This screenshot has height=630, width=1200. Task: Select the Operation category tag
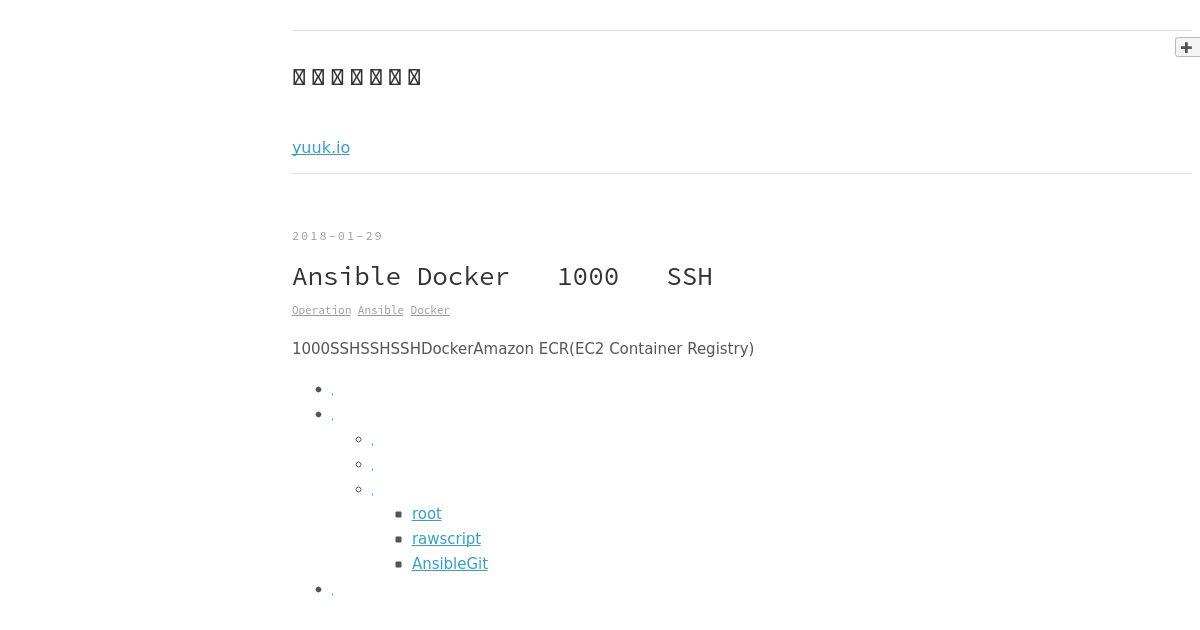coord(321,311)
